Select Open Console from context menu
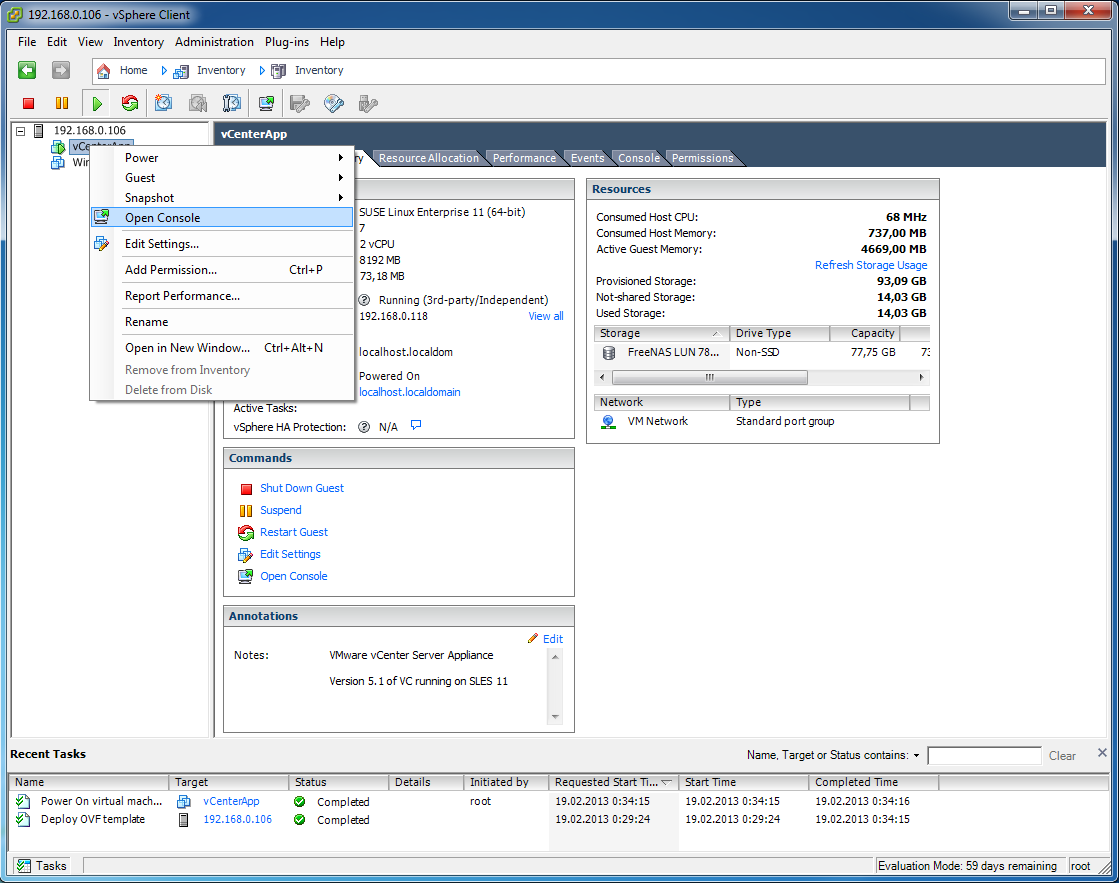The image size is (1119, 883). pyautogui.click(x=222, y=218)
